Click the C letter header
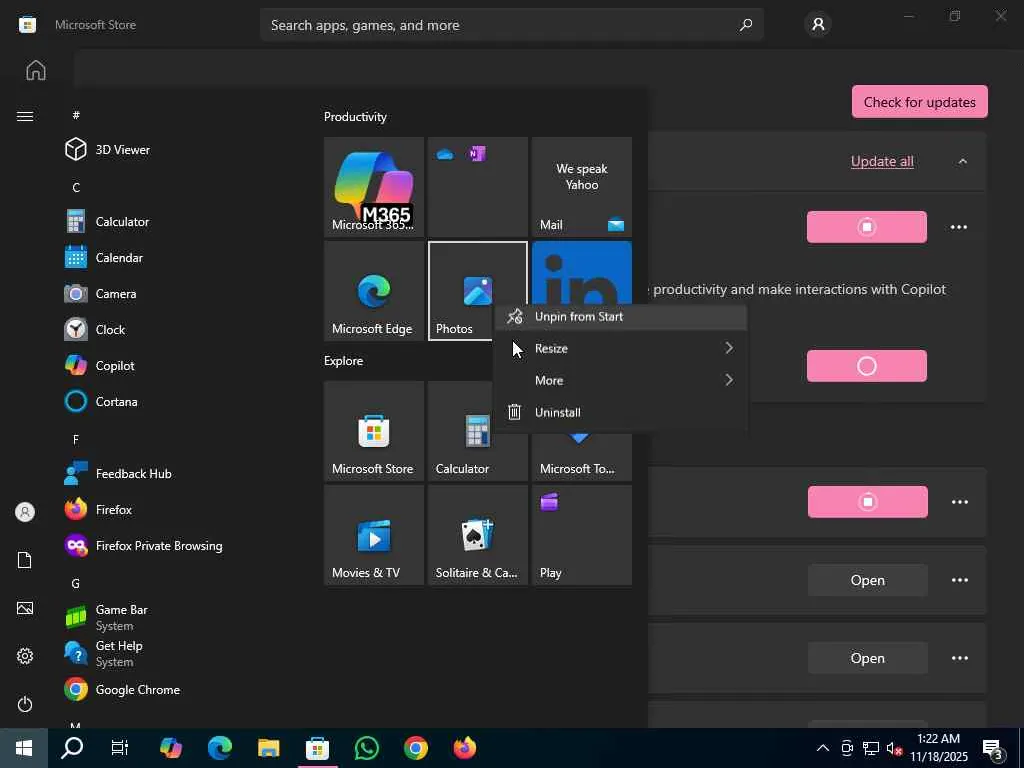The height and width of the screenshot is (768, 1024). tap(76, 187)
